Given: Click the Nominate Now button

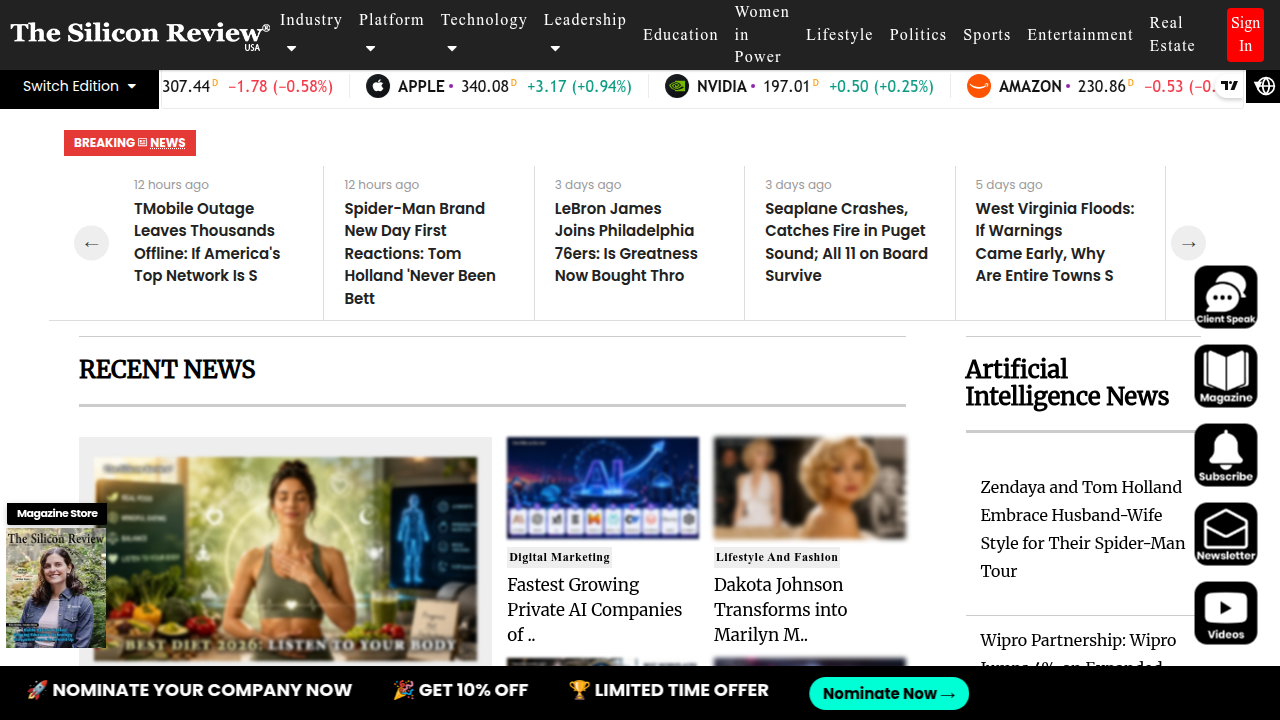Looking at the screenshot, I should pos(889,693).
